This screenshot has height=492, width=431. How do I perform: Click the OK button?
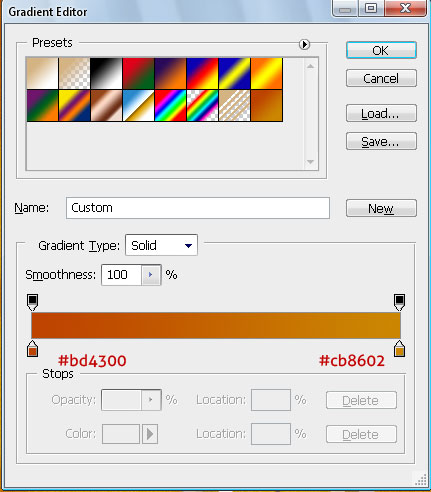[381, 50]
